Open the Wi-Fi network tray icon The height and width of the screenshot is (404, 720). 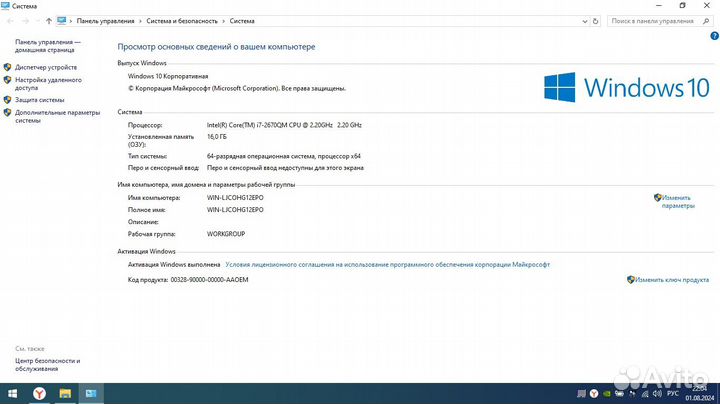645,393
